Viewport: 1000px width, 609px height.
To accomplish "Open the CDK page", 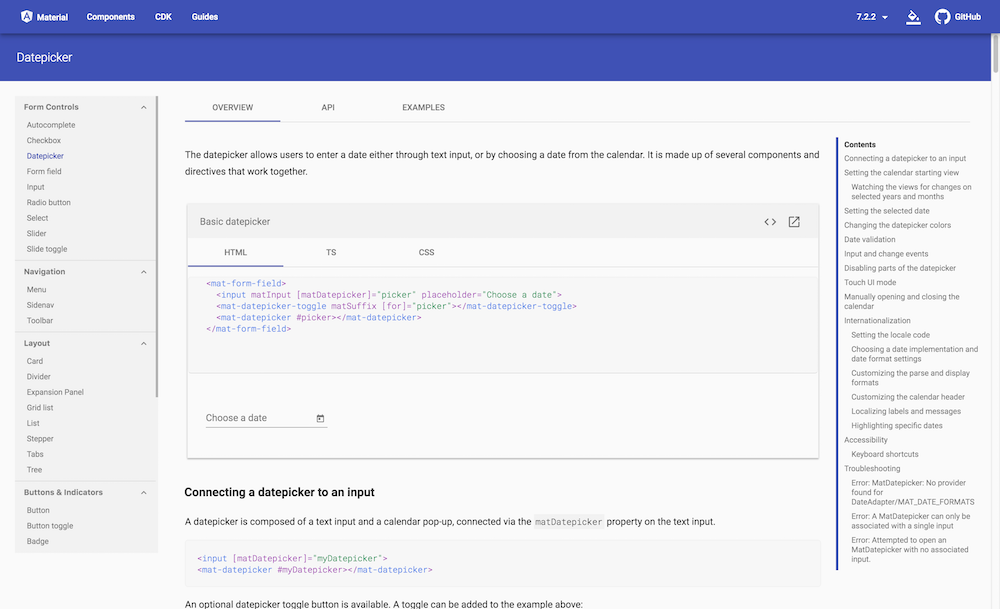I will point(163,16).
